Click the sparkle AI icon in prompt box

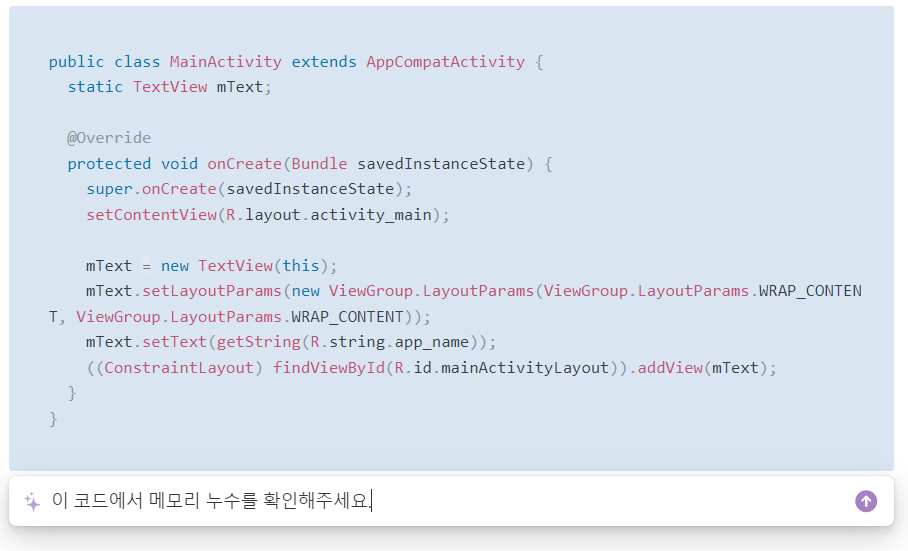(x=32, y=501)
